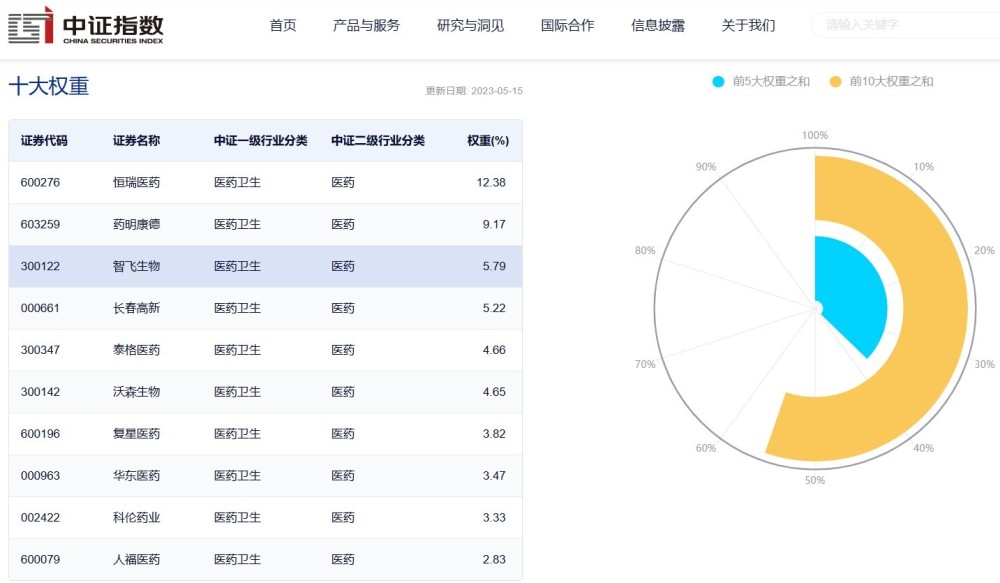Click the 中证一级行业分类 column header
The image size is (1000, 583).
pos(260,141)
